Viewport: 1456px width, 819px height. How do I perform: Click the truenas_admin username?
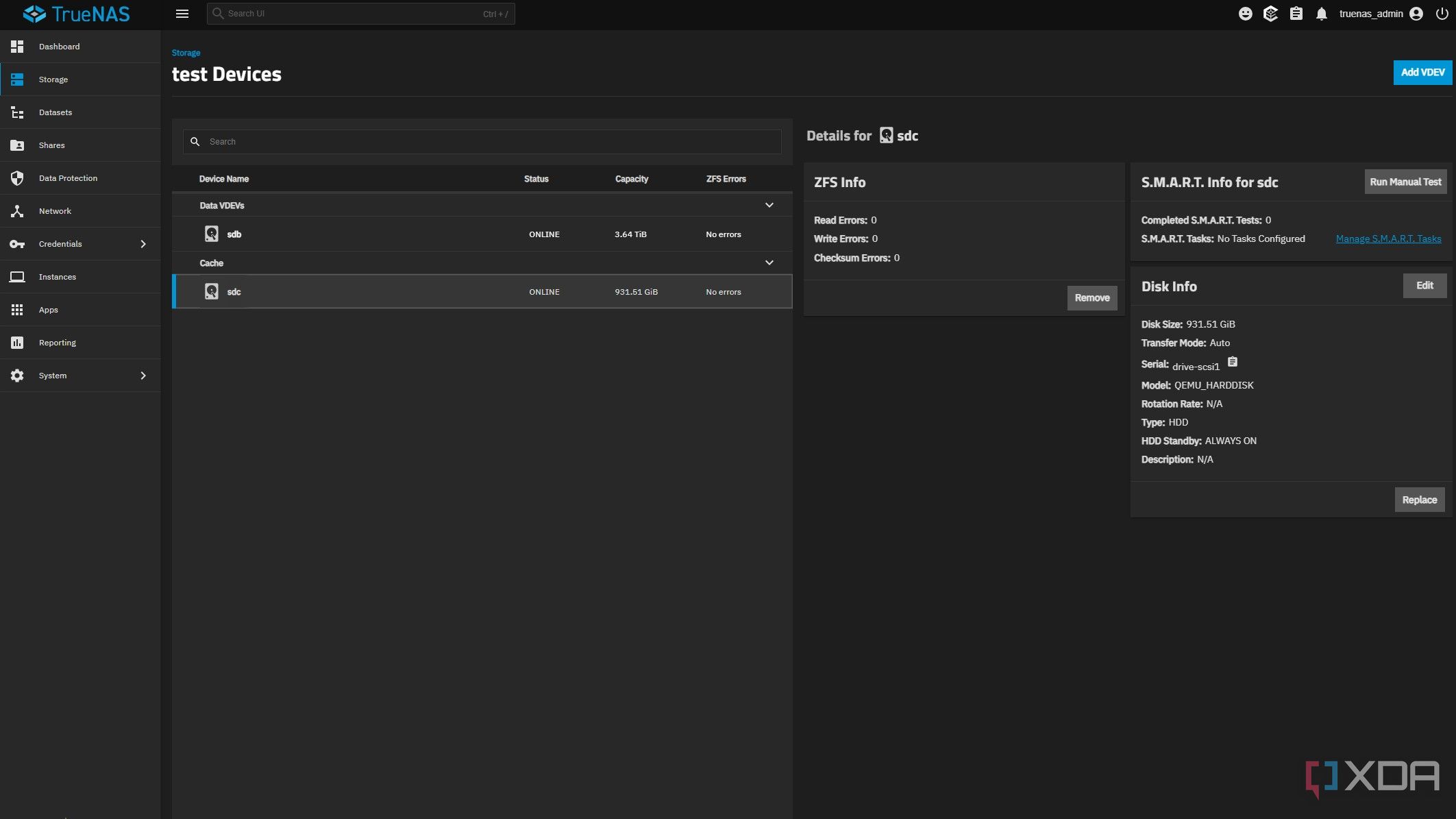tap(1371, 14)
